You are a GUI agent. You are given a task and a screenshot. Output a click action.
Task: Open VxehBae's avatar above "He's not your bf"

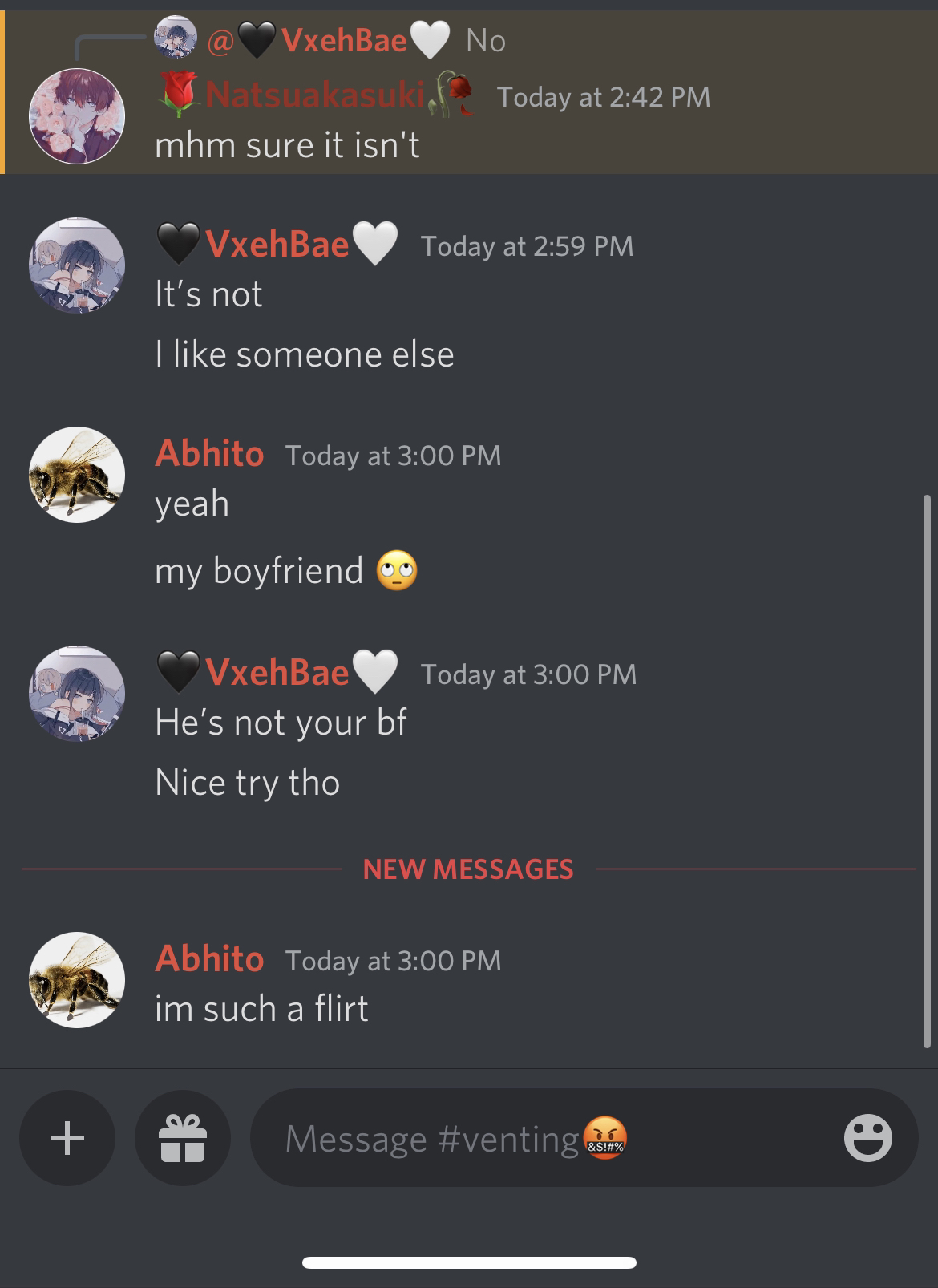pyautogui.click(x=77, y=694)
